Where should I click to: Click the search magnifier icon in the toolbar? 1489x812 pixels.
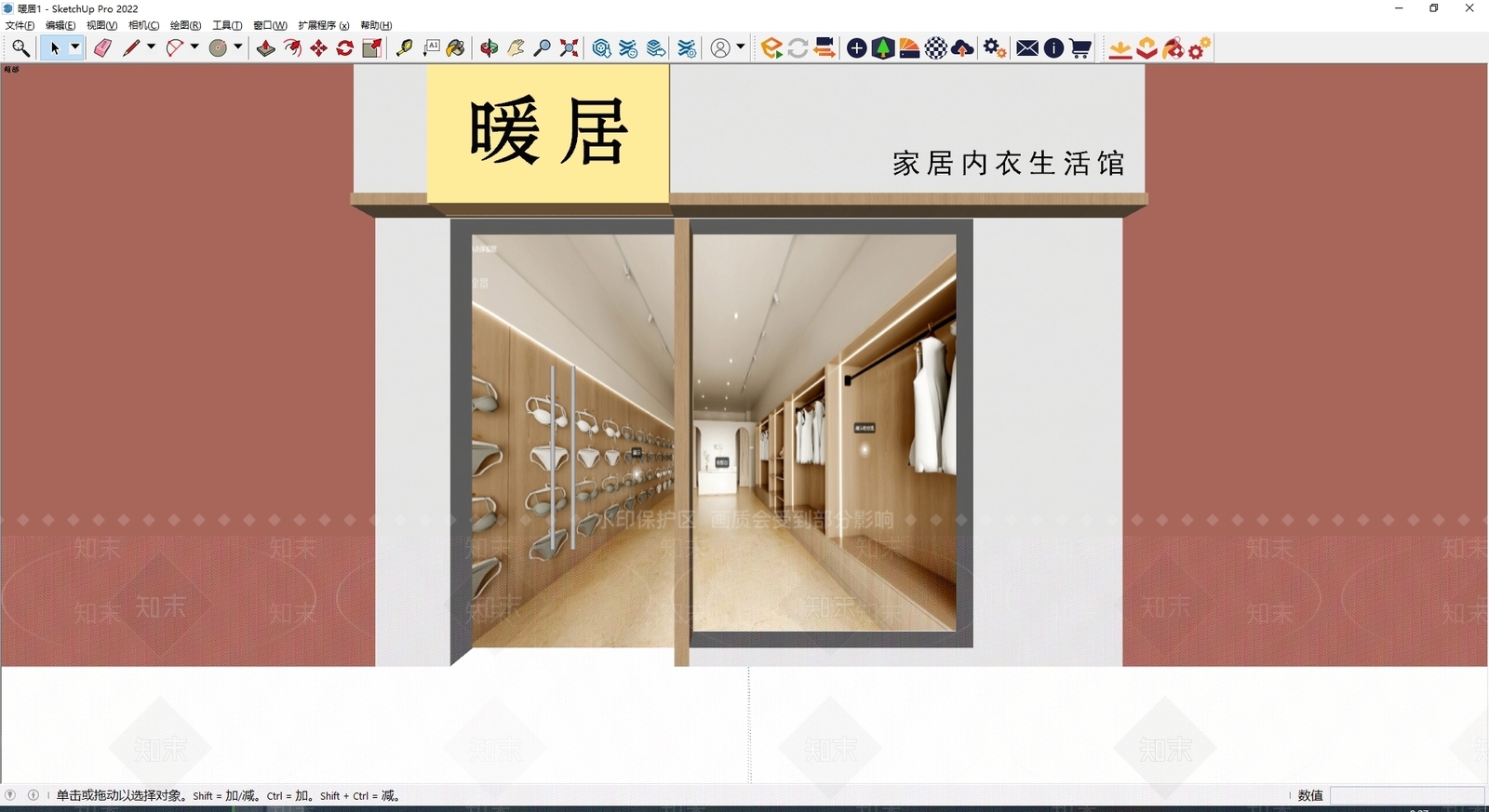20,48
